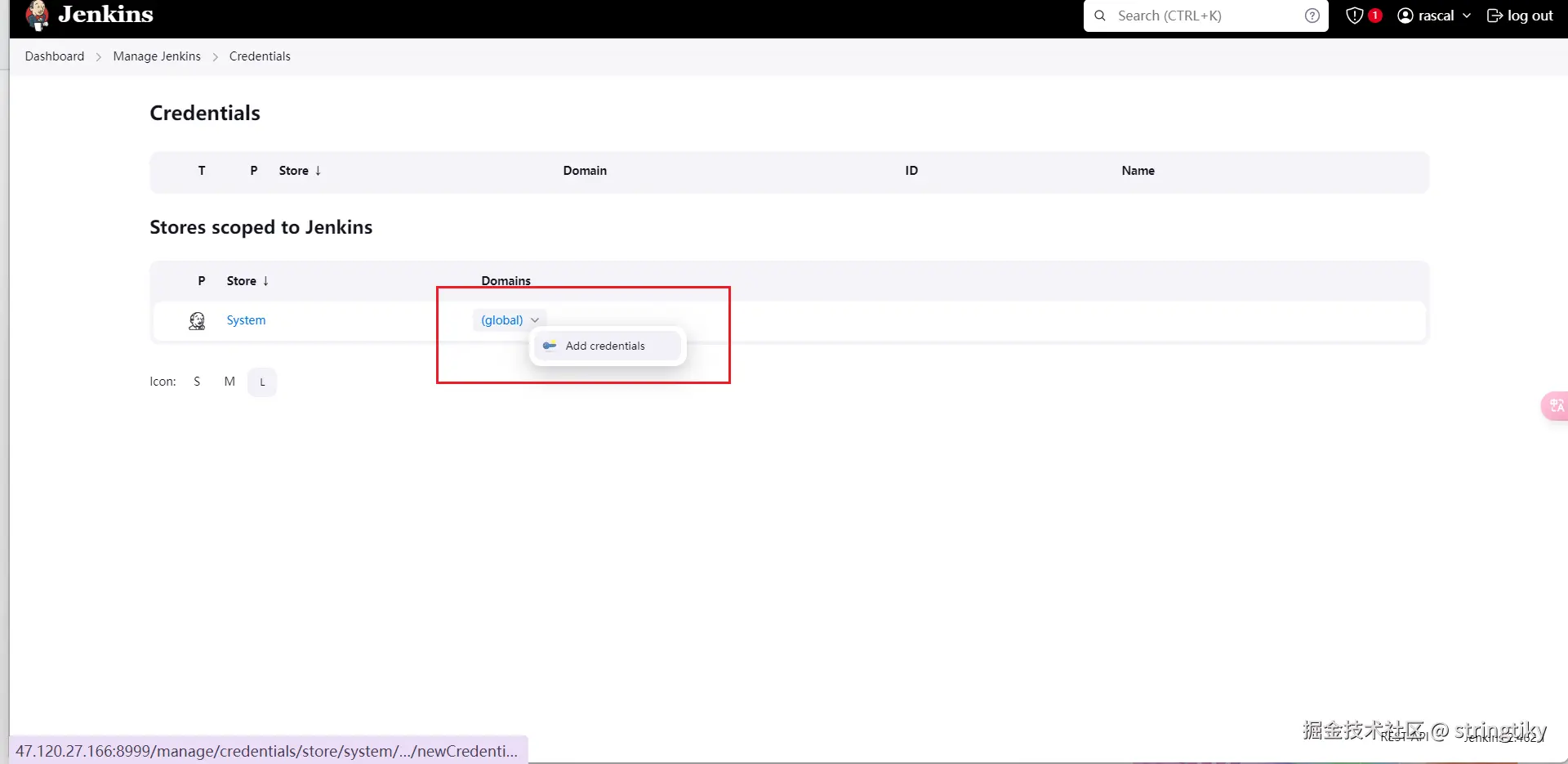Click the key icon beside Add credentials
This screenshot has width=1568, height=764.
click(550, 346)
